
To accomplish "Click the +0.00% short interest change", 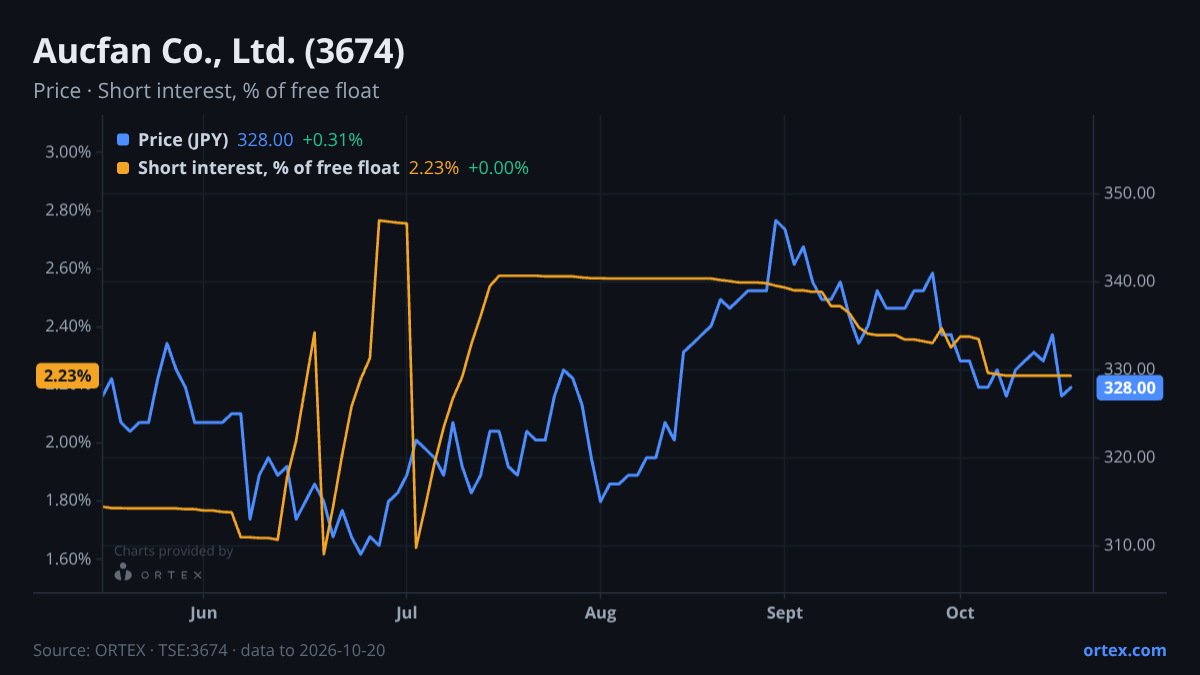I will (x=498, y=168).
